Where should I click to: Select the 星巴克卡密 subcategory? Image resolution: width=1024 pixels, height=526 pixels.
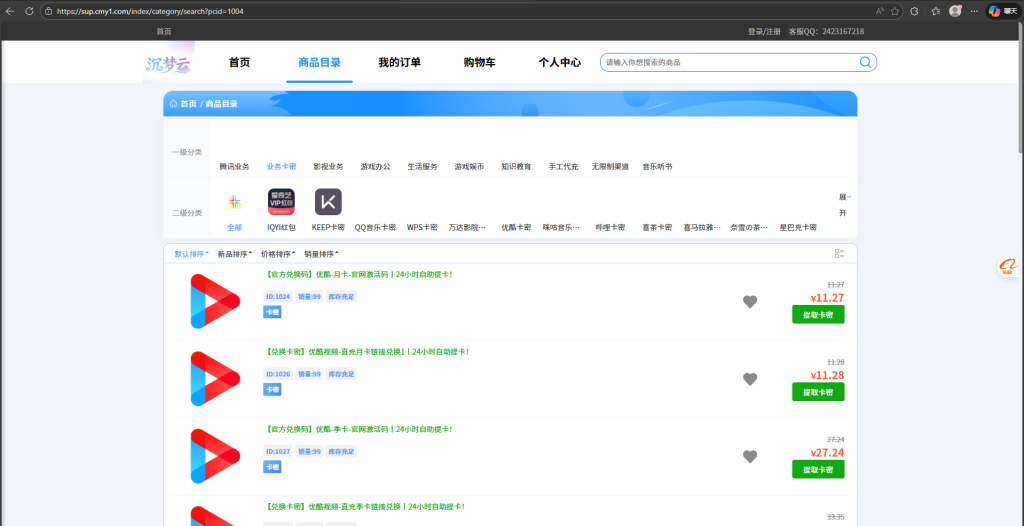[x=798, y=227]
